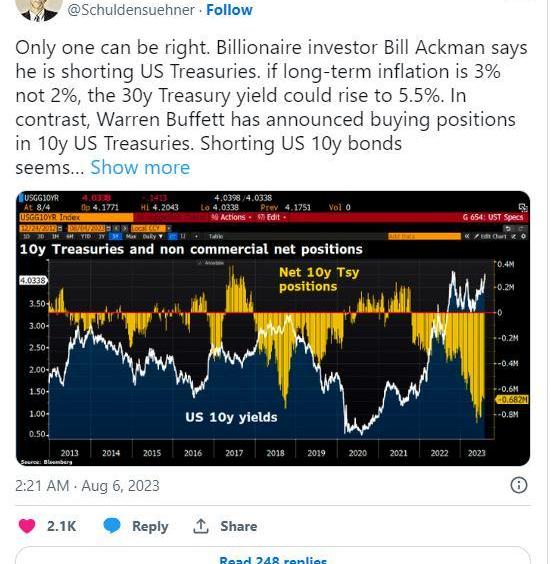551x564 pixels.
Task: Expand the Daily frequency dropdown
Action: pyautogui.click(x=152, y=236)
